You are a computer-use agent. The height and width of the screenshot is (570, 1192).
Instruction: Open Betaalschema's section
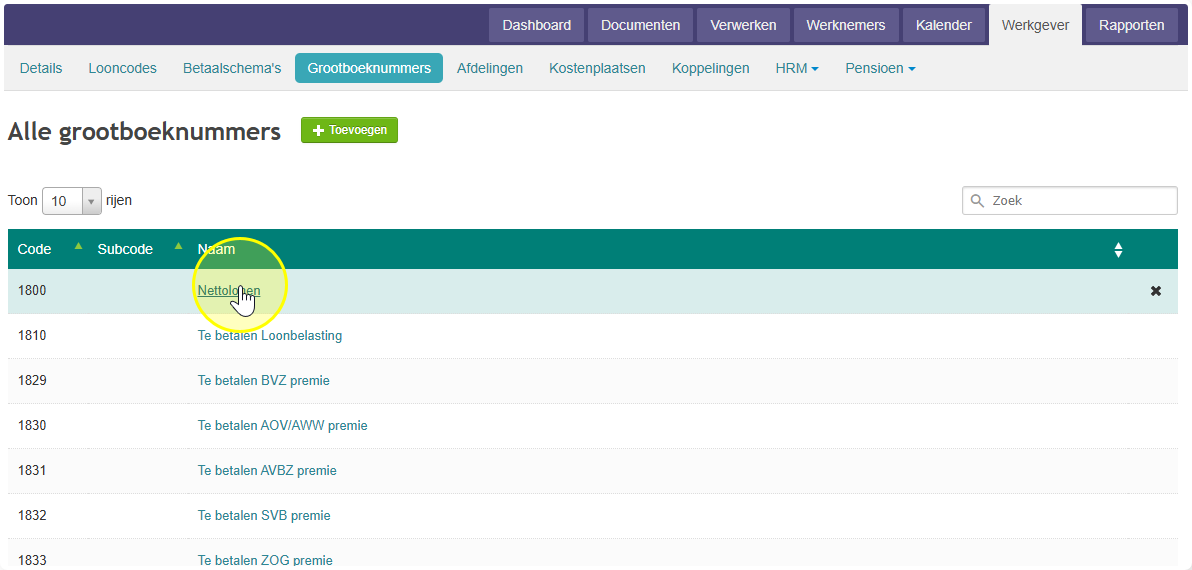pos(232,68)
